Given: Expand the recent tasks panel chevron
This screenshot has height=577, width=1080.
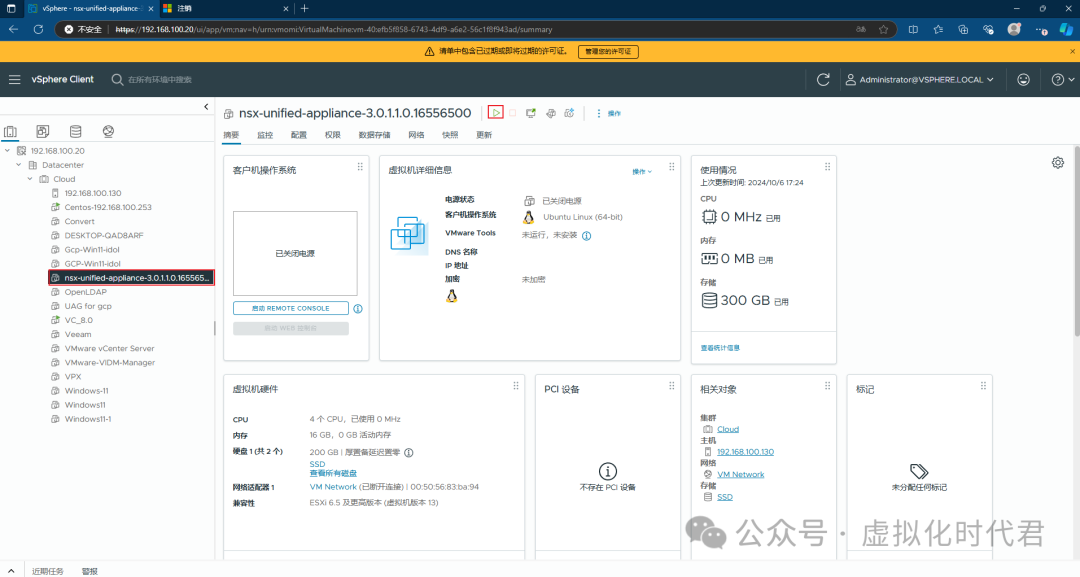Looking at the screenshot, I should tap(11, 571).
